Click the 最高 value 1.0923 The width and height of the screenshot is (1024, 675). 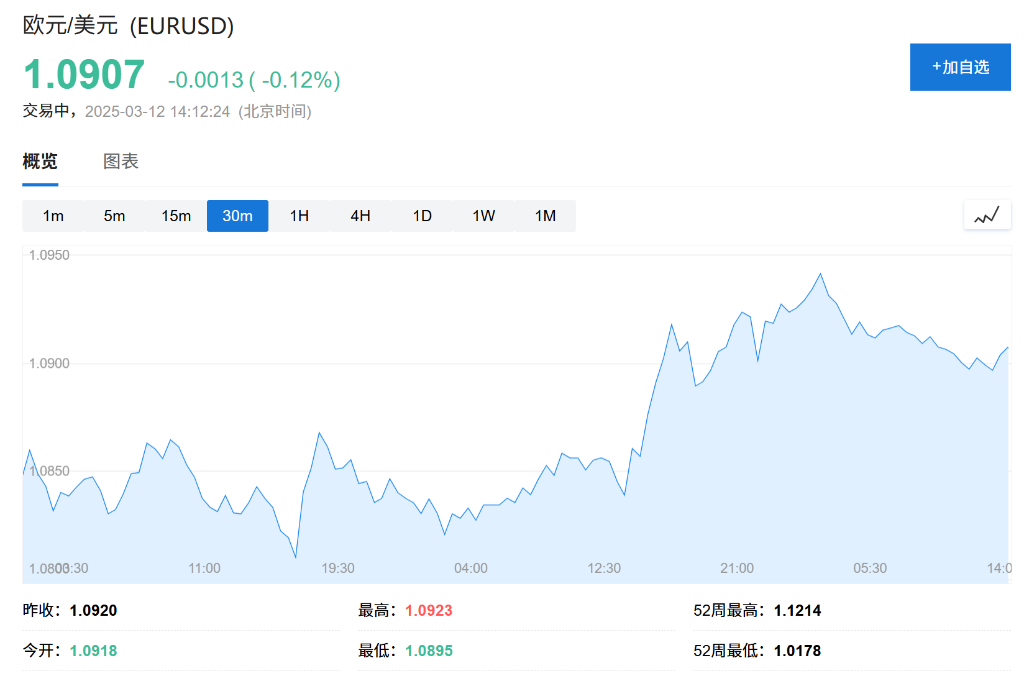tap(429, 610)
